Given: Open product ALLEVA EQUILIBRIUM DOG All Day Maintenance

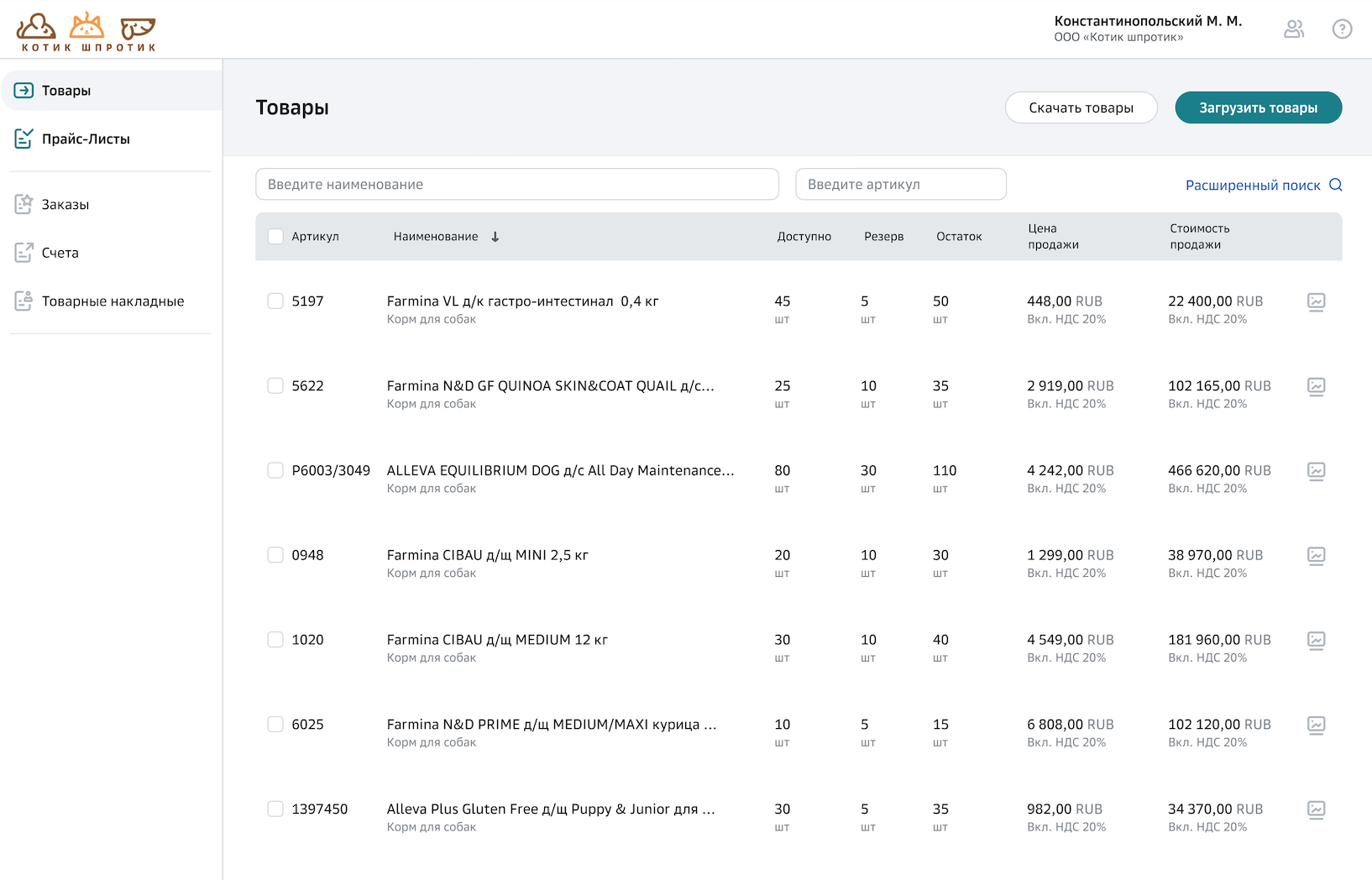Looking at the screenshot, I should pos(560,471).
